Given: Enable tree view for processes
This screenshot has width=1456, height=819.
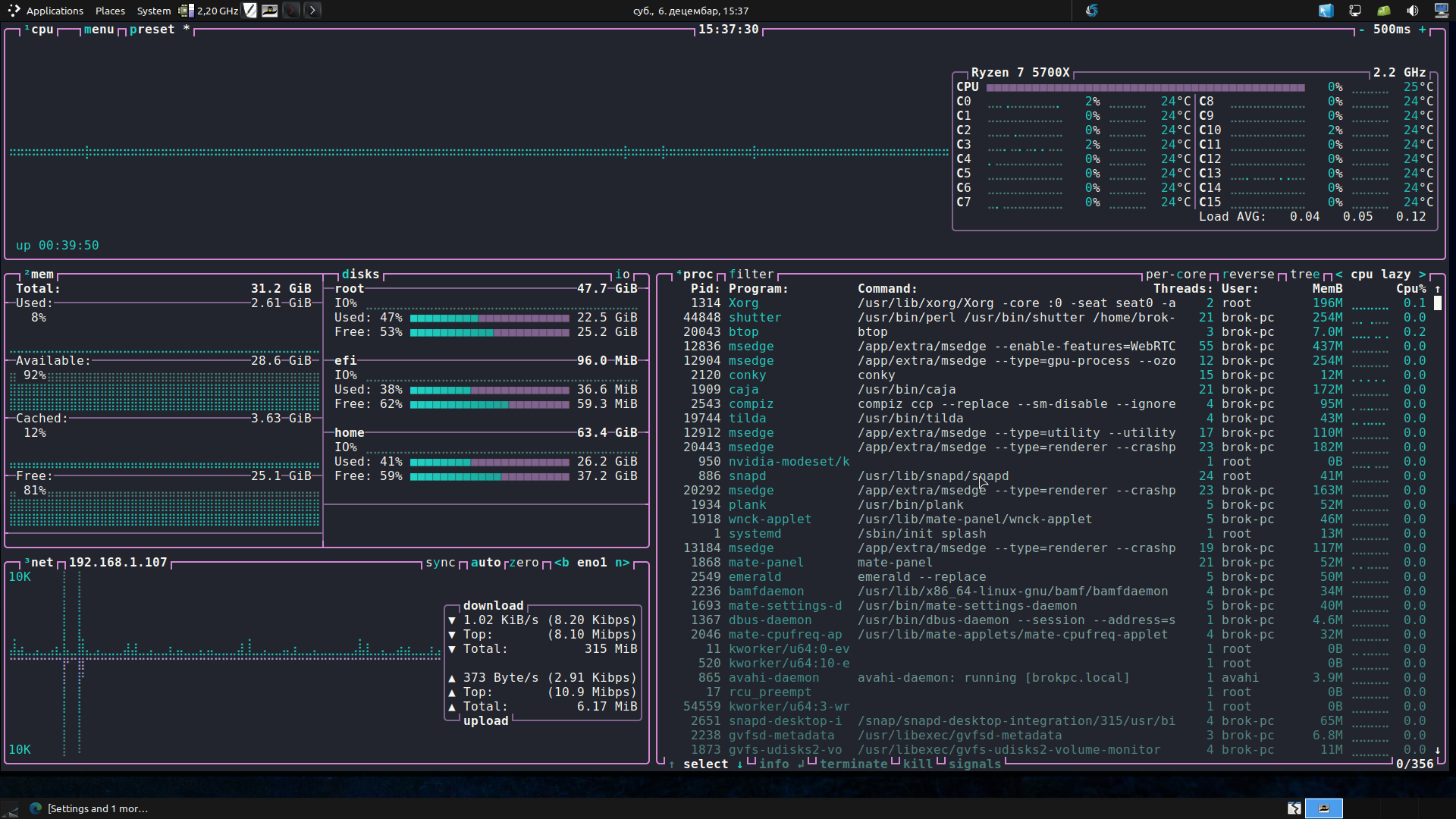Looking at the screenshot, I should [x=1304, y=275].
